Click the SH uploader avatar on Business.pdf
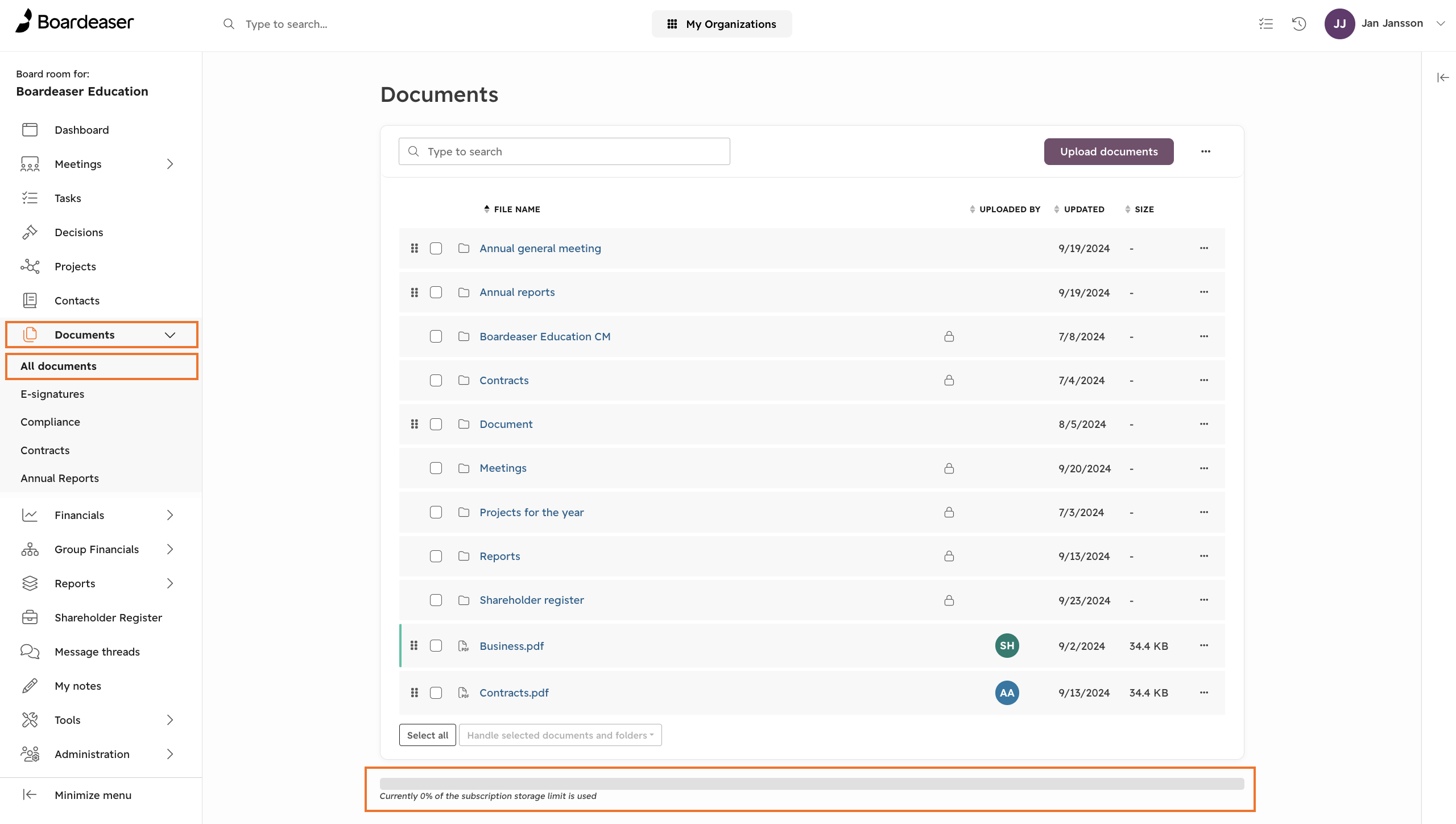 pyautogui.click(x=1007, y=645)
